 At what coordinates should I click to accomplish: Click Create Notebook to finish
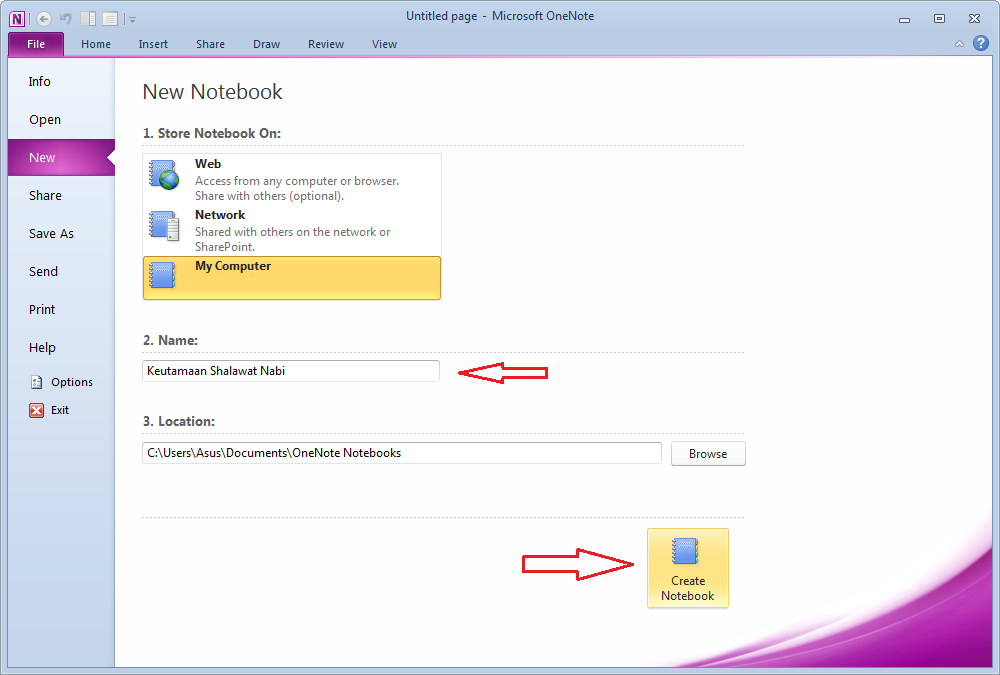(687, 568)
